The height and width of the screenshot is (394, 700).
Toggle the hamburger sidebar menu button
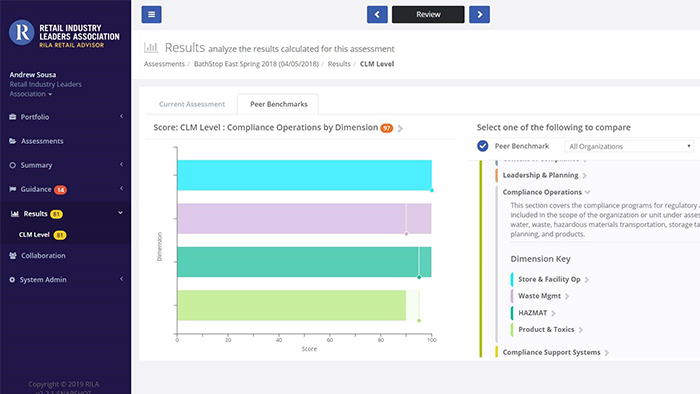pos(151,14)
